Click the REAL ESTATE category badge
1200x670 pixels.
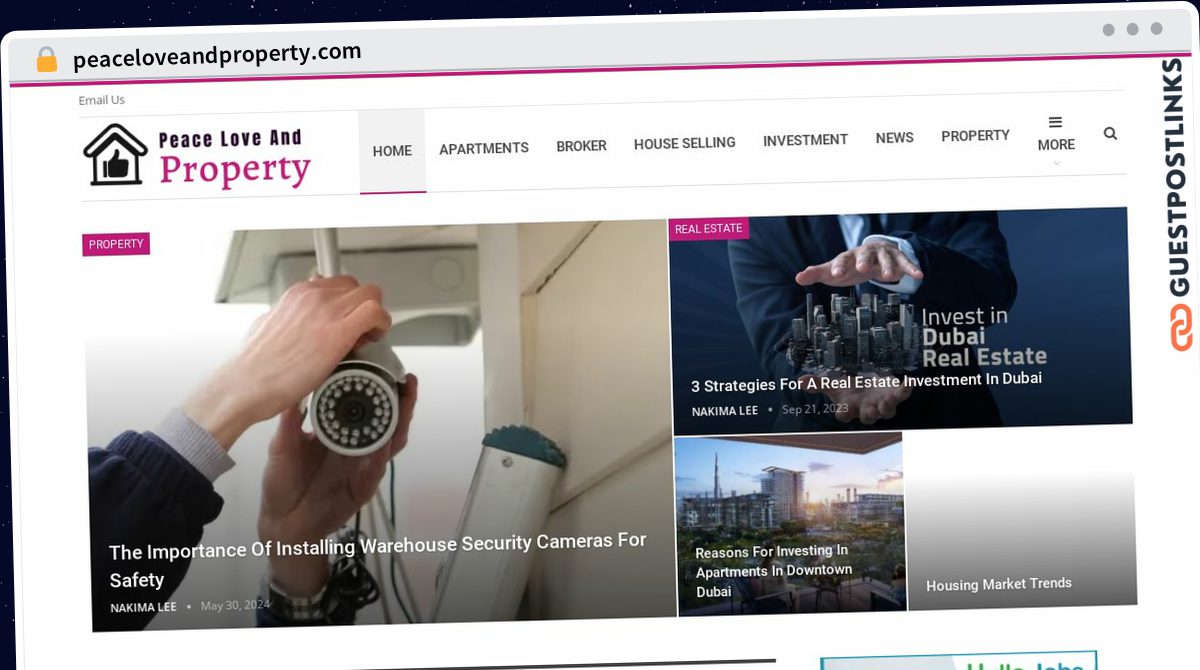point(708,229)
